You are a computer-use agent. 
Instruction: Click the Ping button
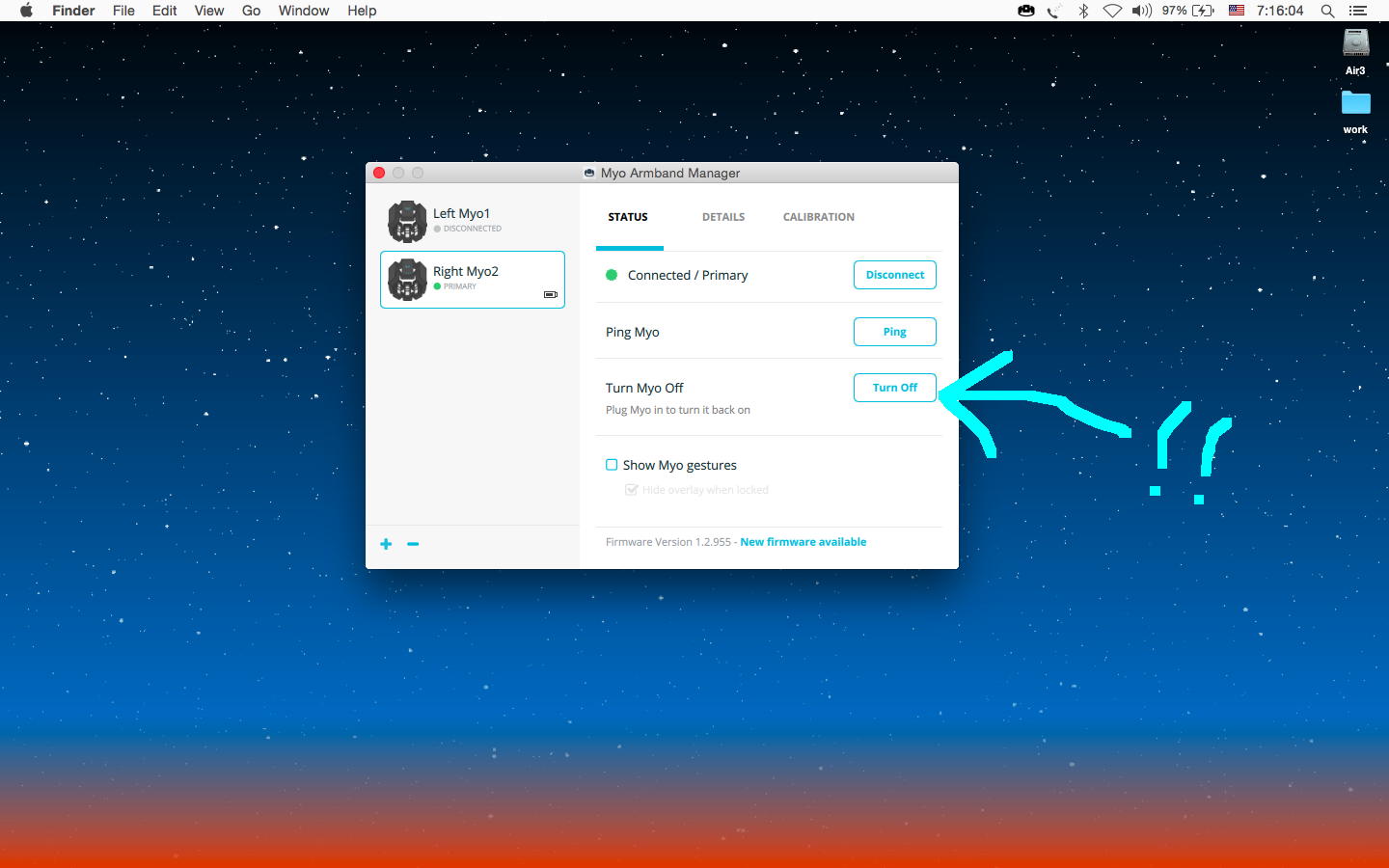click(895, 332)
